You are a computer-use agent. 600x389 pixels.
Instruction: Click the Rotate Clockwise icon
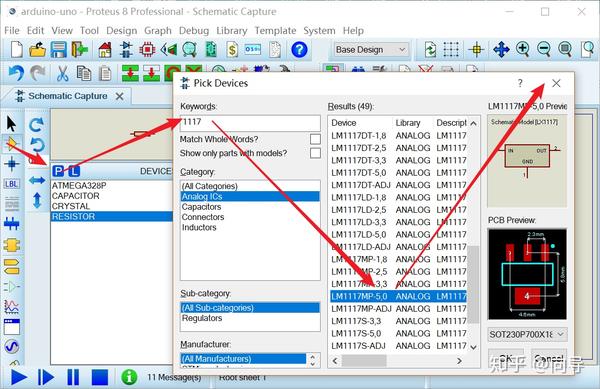click(x=37, y=124)
